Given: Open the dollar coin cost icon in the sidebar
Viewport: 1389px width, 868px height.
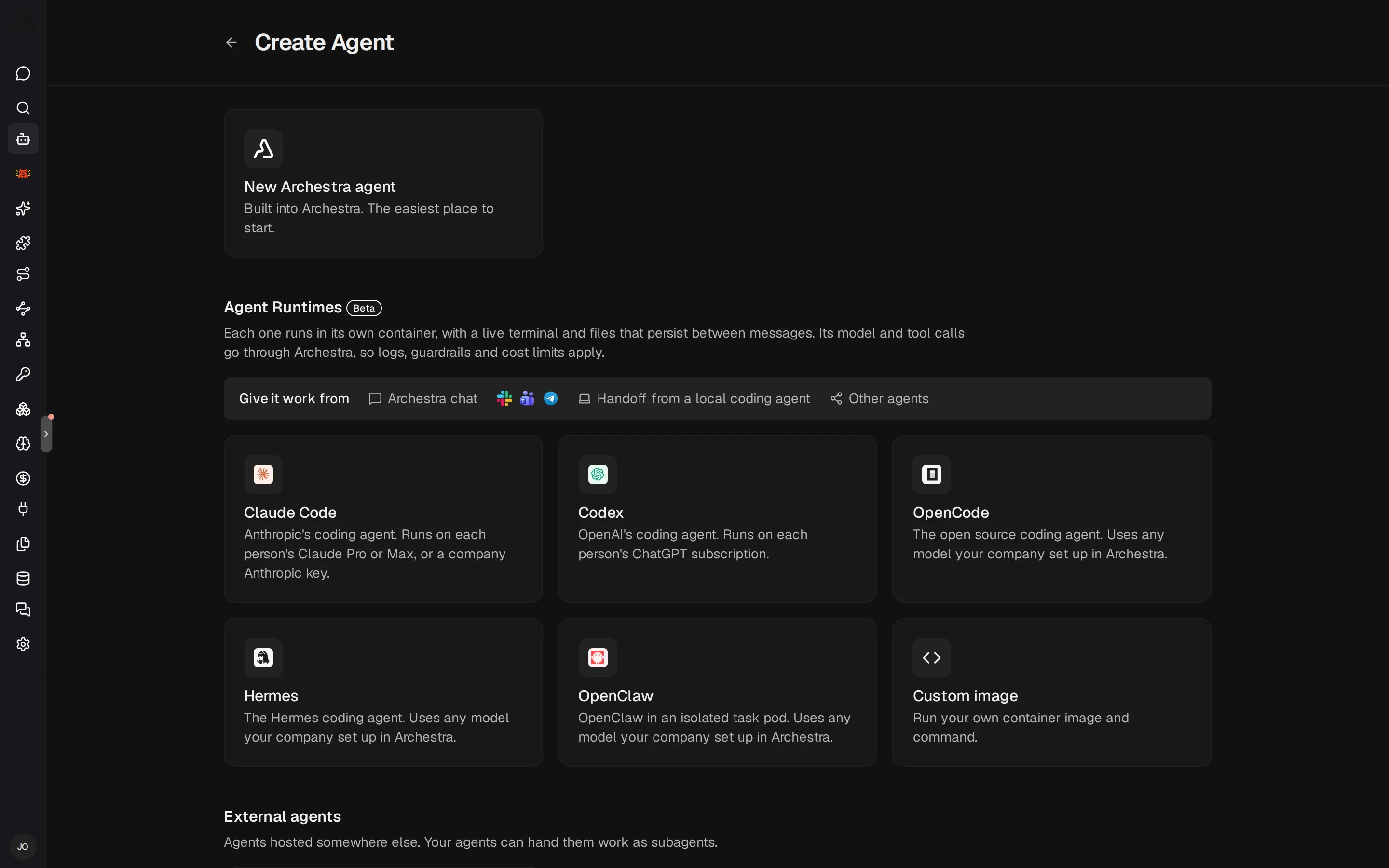Looking at the screenshot, I should coord(23,478).
